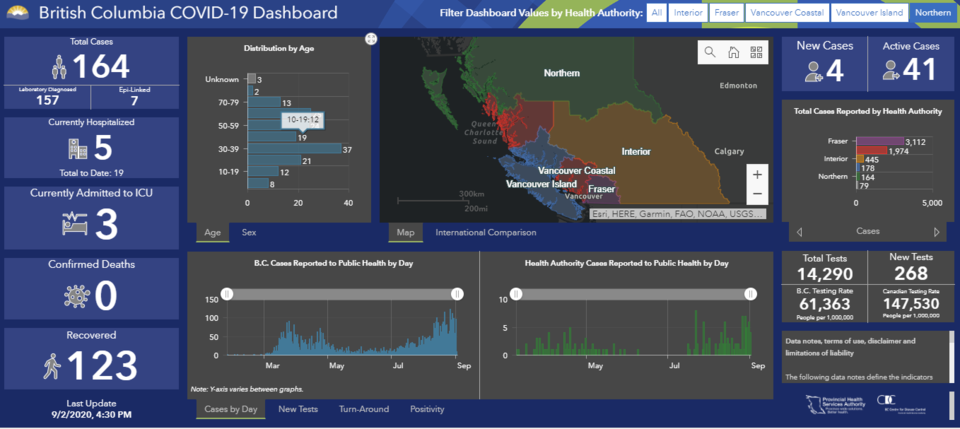Filter dashboard by All health authorities

pyautogui.click(x=656, y=12)
